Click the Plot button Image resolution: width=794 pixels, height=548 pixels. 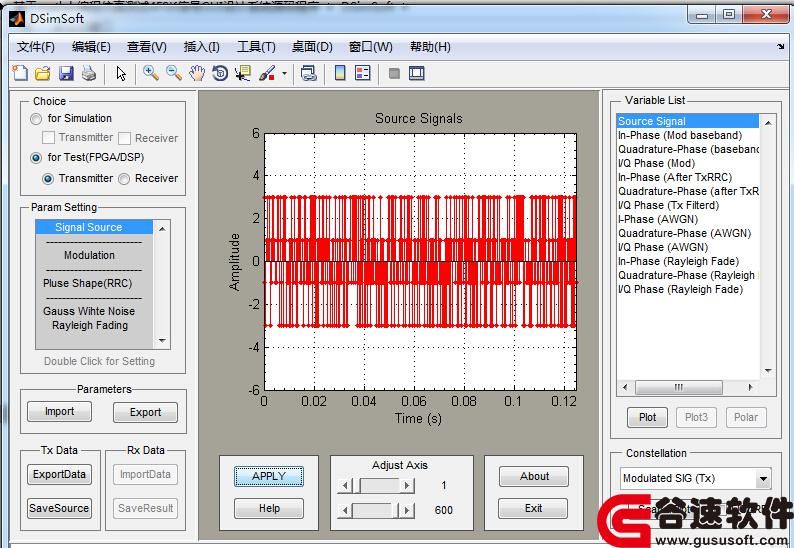click(647, 417)
